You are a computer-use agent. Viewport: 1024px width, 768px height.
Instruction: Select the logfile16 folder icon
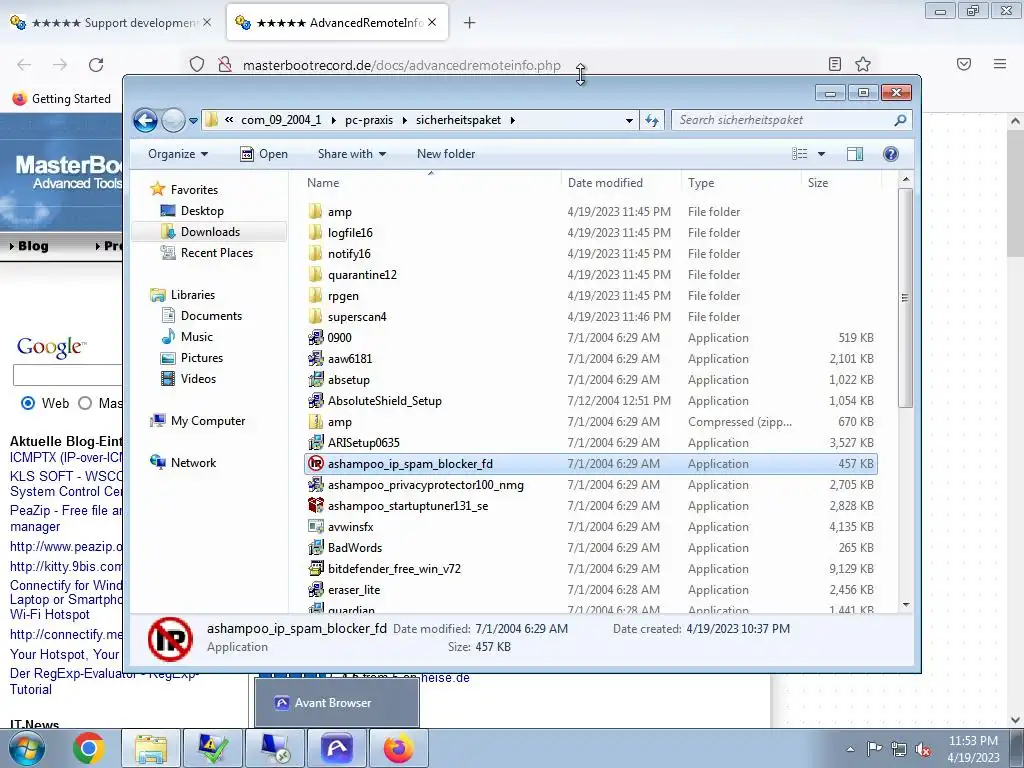[315, 232]
